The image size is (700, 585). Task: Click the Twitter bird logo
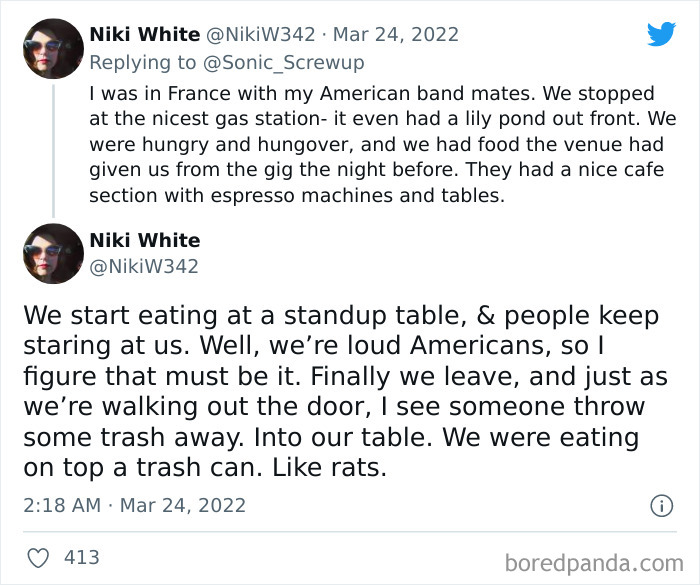point(661,34)
